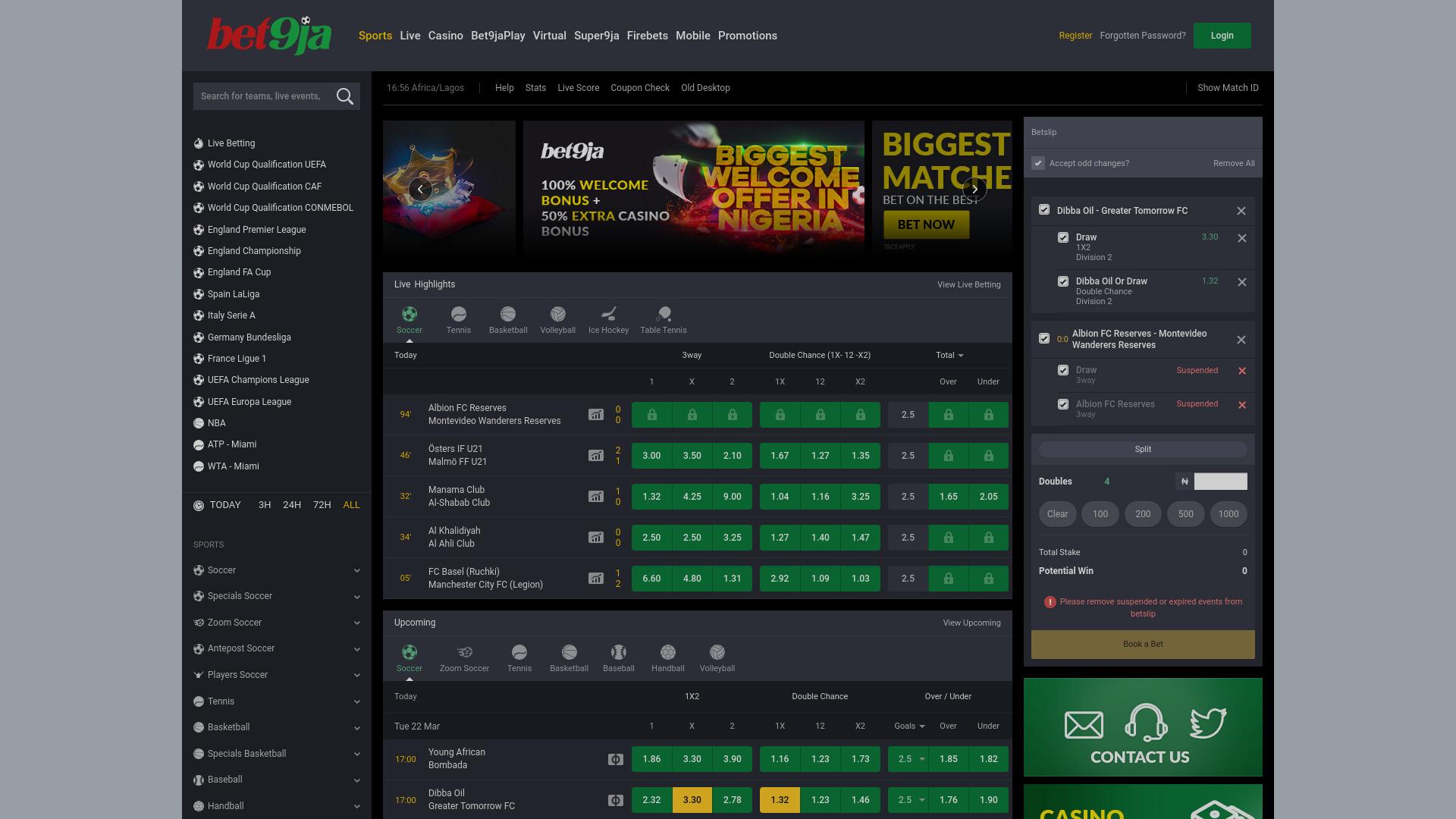Select 3H time filter
The height and width of the screenshot is (819, 1456).
tap(265, 505)
